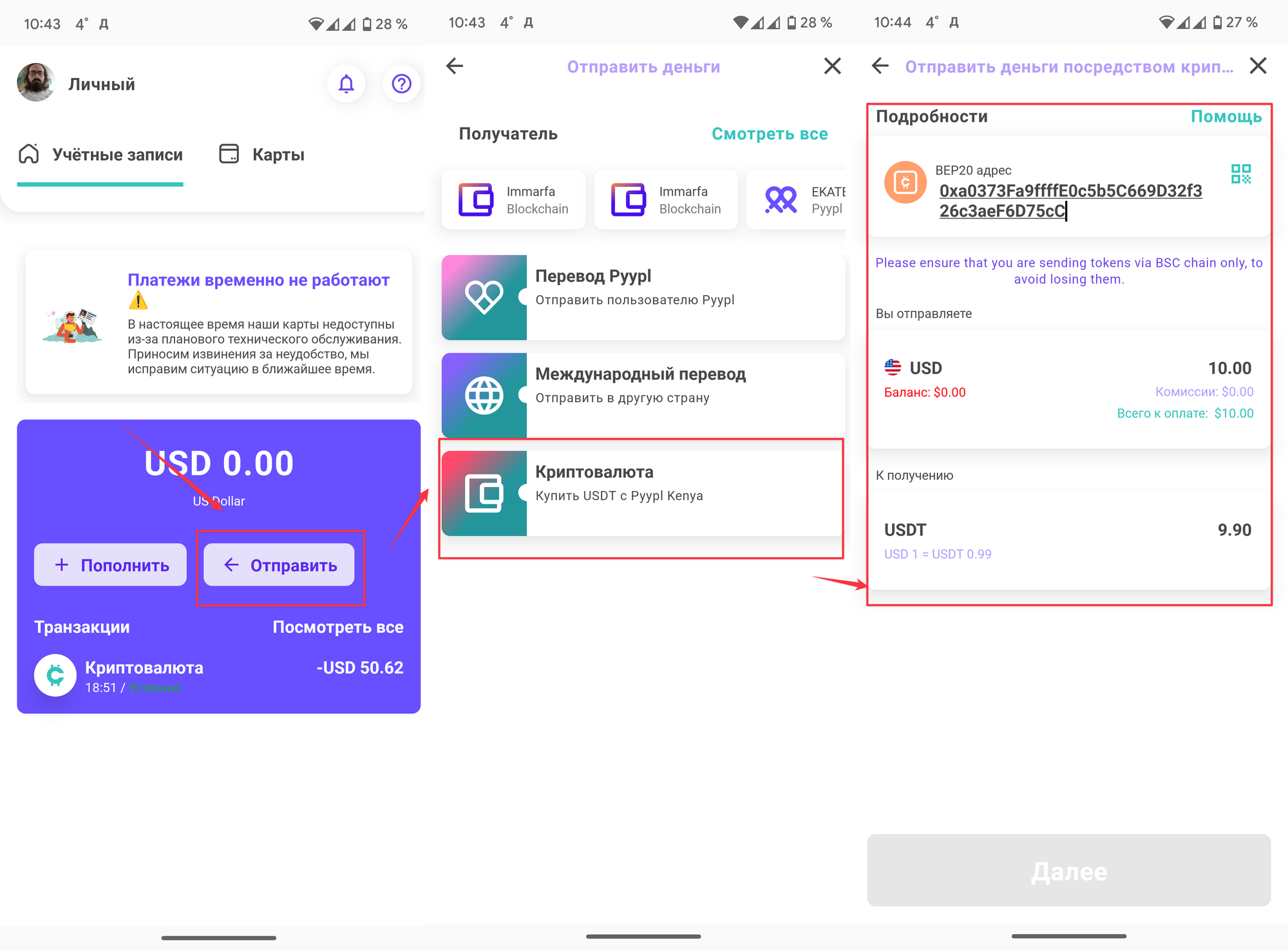Tap the notification bell icon
The height and width of the screenshot is (951, 1288).
click(346, 84)
